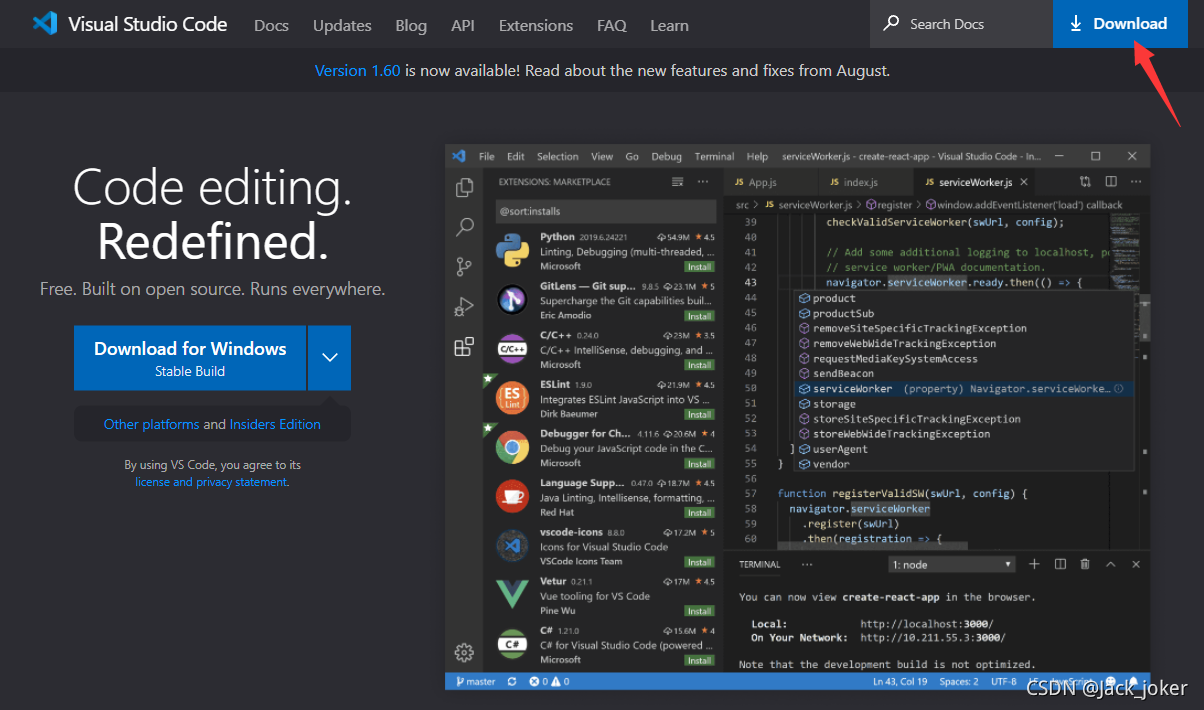
Task: Click the Python extension logo
Action: (x=513, y=250)
